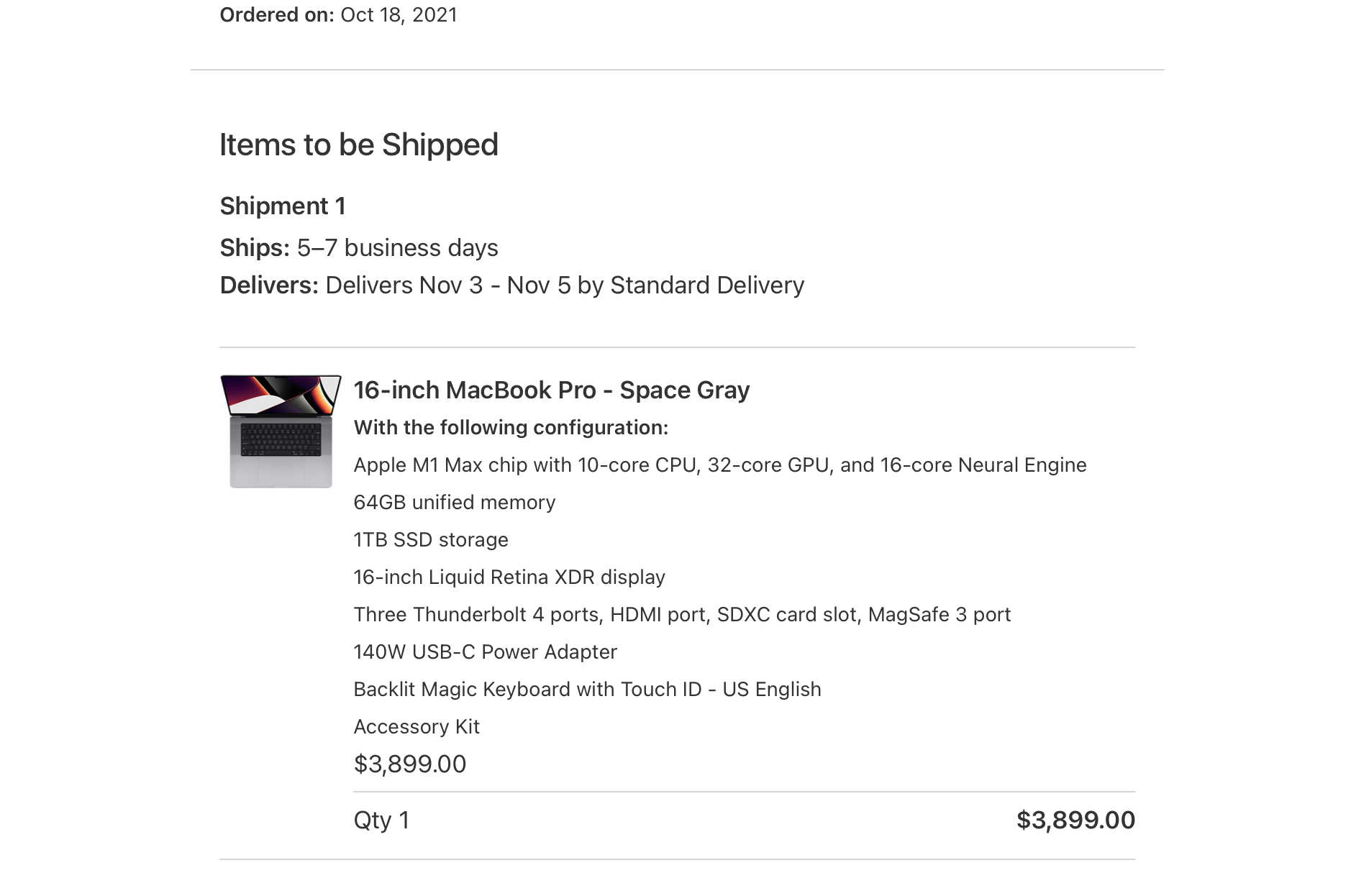Click the Three Thunderbolt 4 ports line
Viewport: 1356px width, 896px height.
[x=681, y=615]
